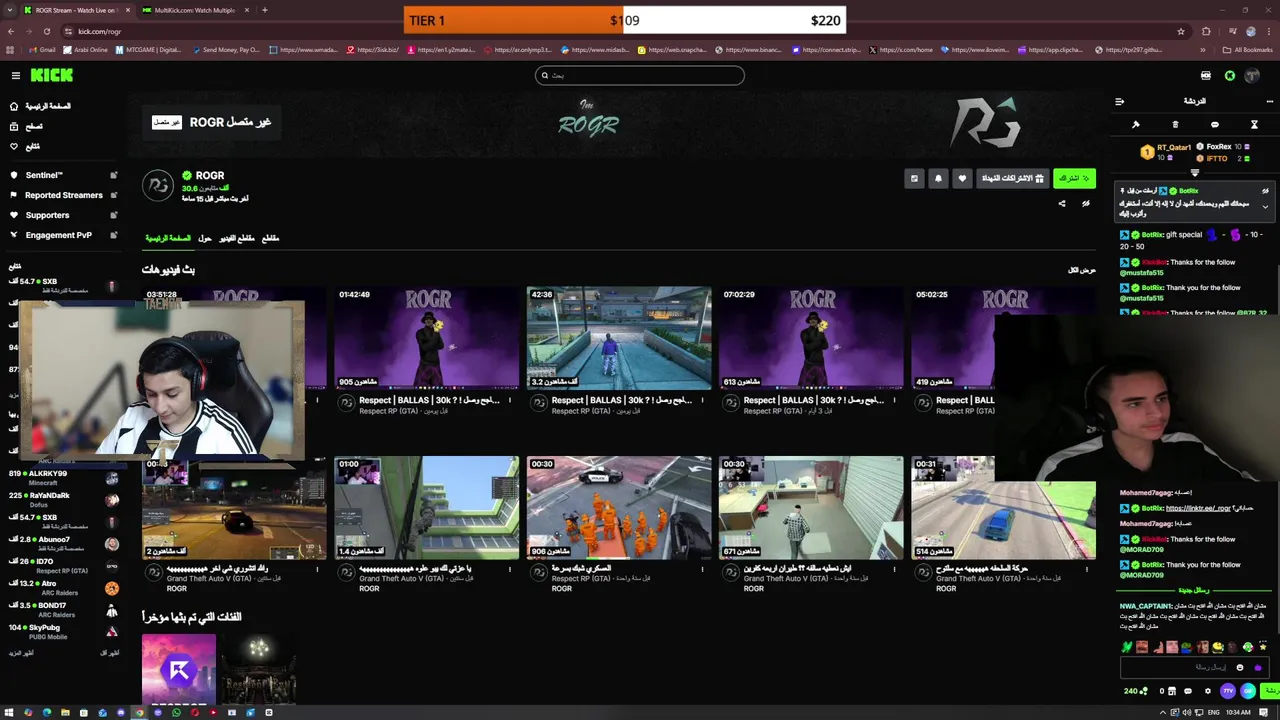Open the 7TV emote button
The width and height of the screenshot is (1280, 720).
click(x=1228, y=691)
